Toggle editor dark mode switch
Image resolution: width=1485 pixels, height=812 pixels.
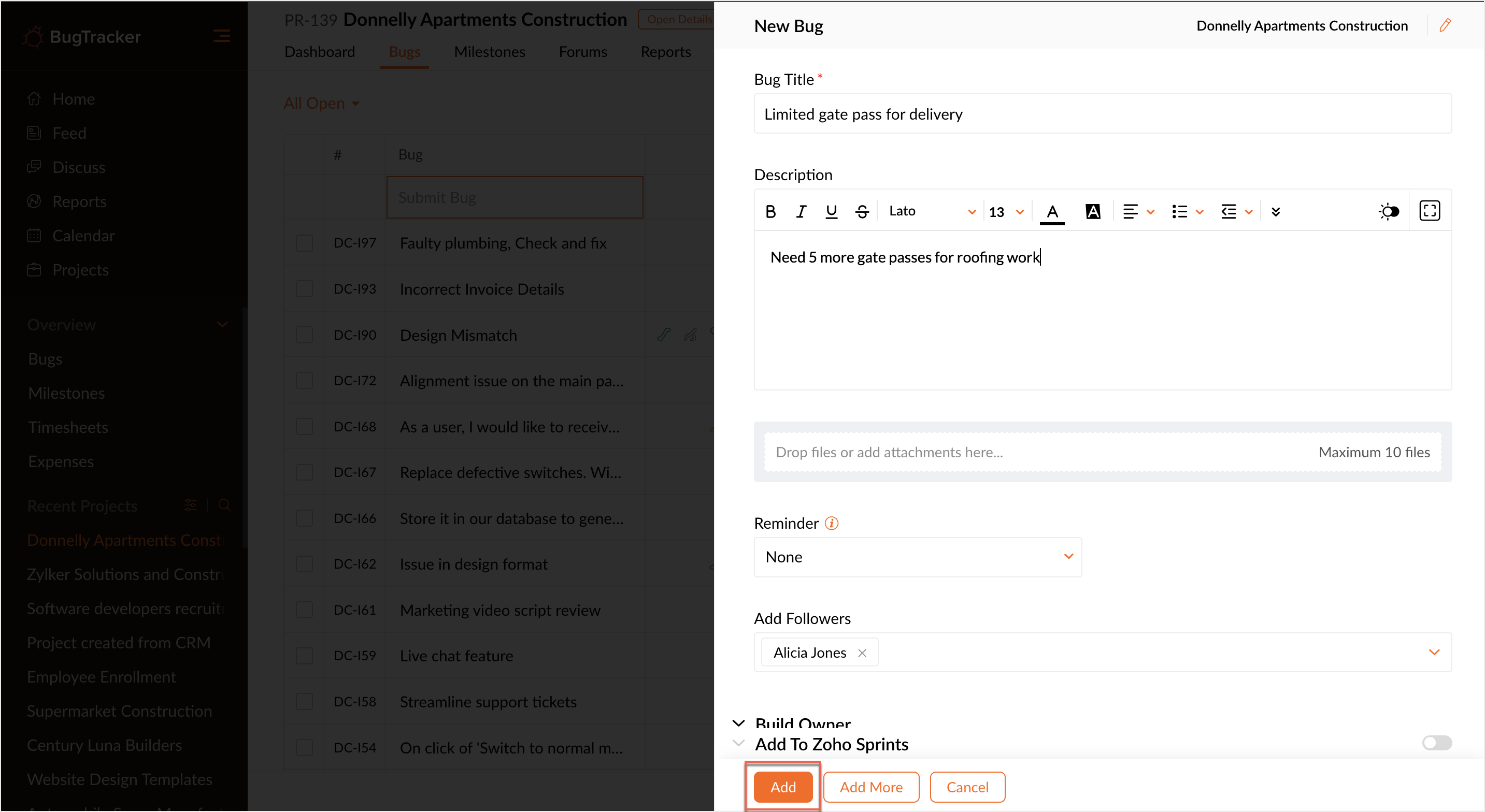click(x=1389, y=211)
